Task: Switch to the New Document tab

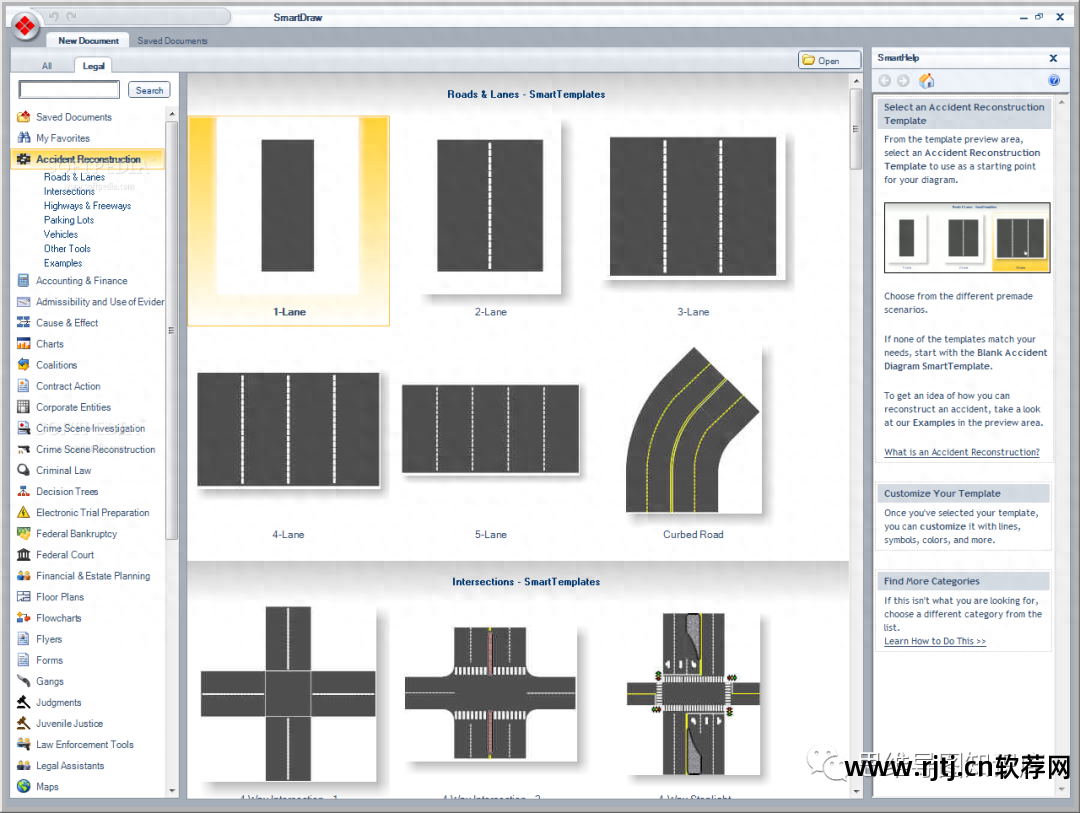Action: tap(88, 41)
